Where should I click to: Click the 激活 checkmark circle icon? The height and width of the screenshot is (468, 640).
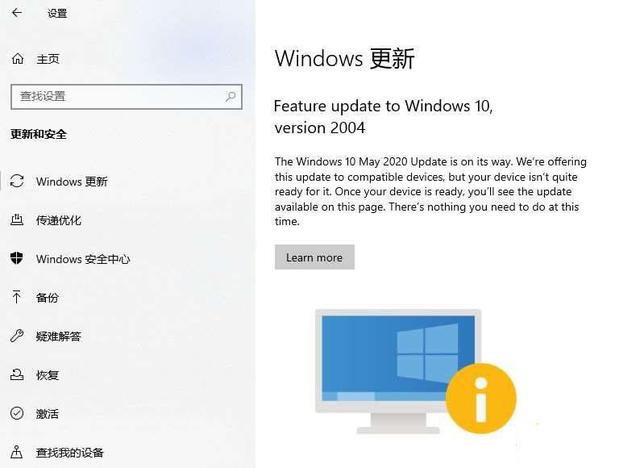(17, 413)
